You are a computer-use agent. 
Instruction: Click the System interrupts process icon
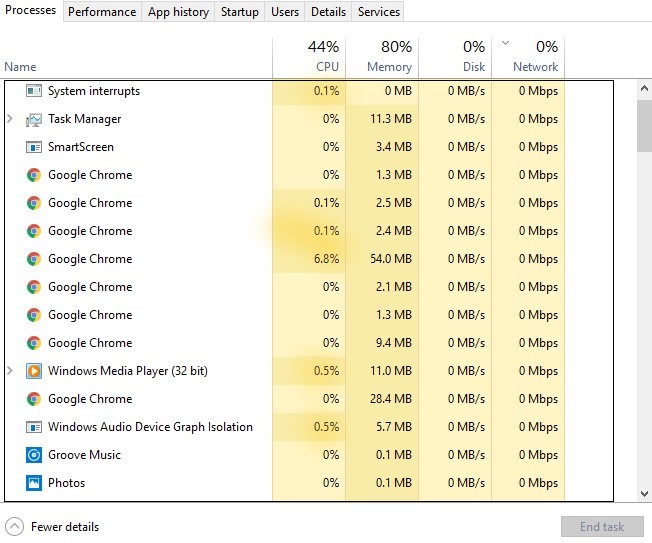coord(34,91)
